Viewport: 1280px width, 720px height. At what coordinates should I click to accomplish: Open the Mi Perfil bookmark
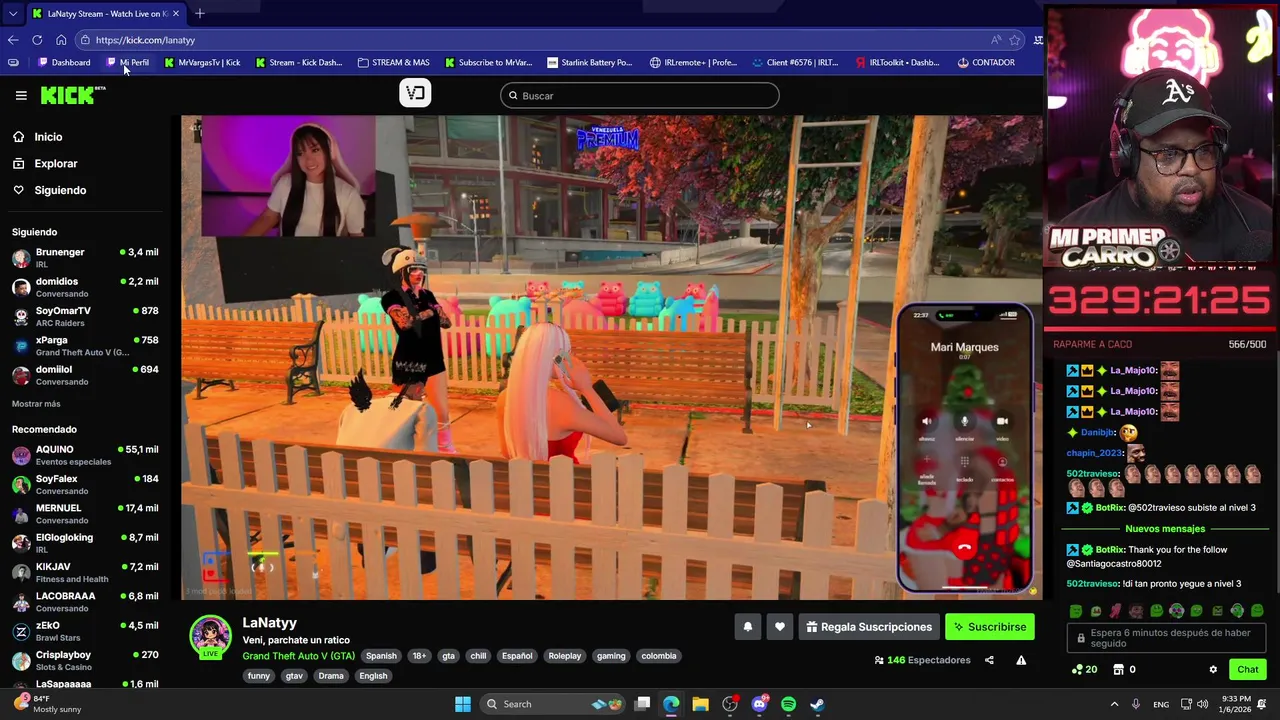point(128,62)
